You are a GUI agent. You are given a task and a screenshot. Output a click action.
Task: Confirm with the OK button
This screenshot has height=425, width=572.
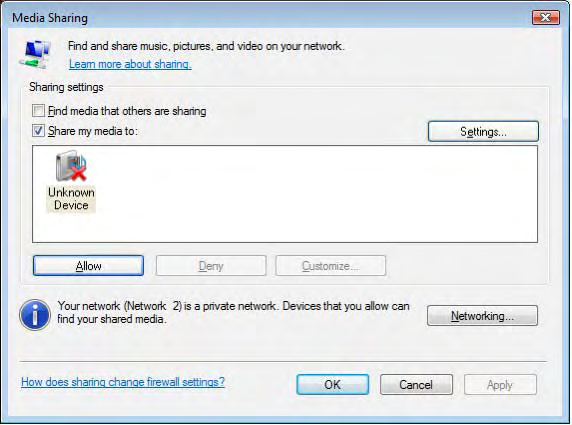[x=332, y=385]
